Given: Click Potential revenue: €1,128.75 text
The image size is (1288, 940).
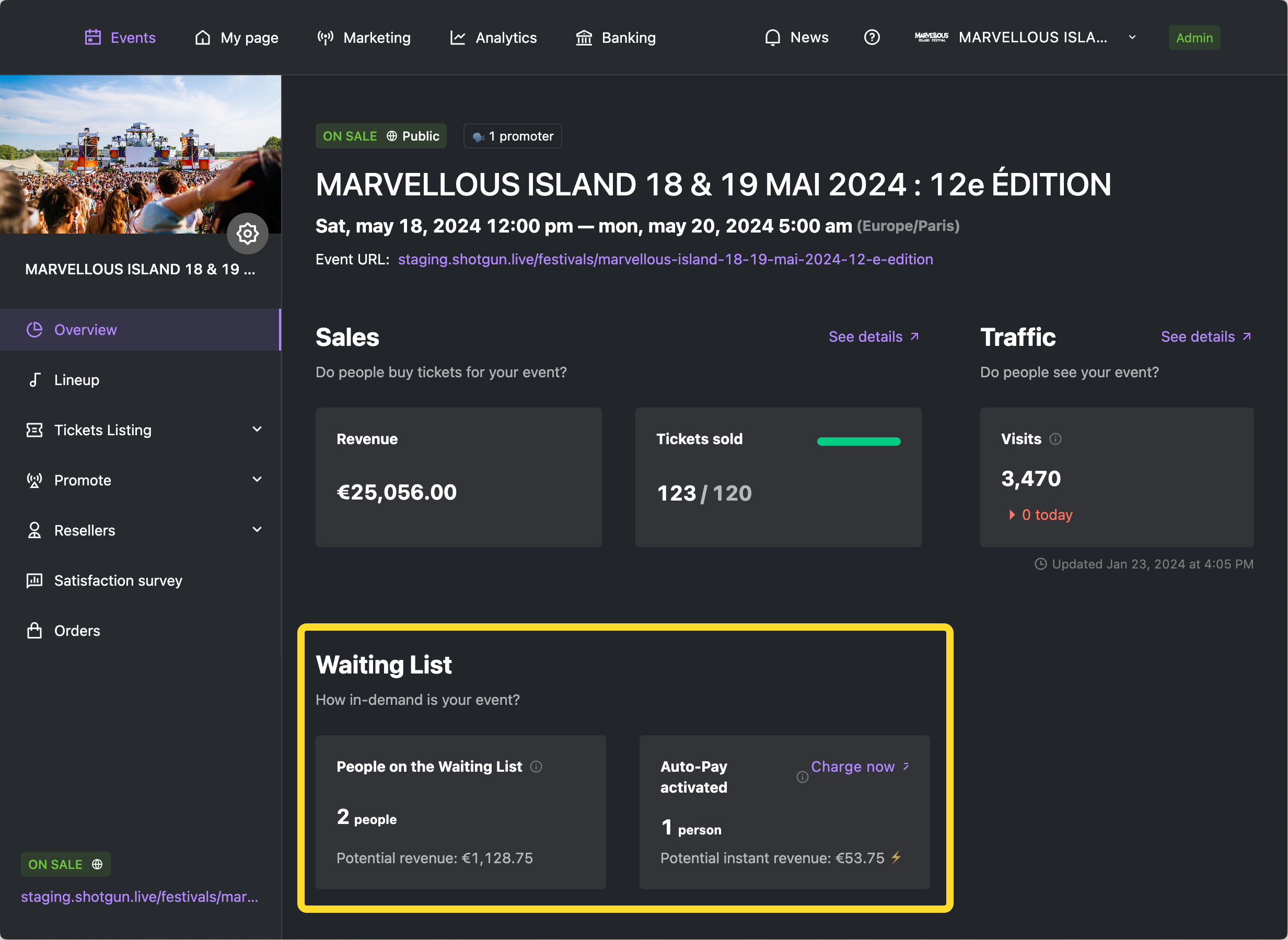Looking at the screenshot, I should pyautogui.click(x=435, y=857).
